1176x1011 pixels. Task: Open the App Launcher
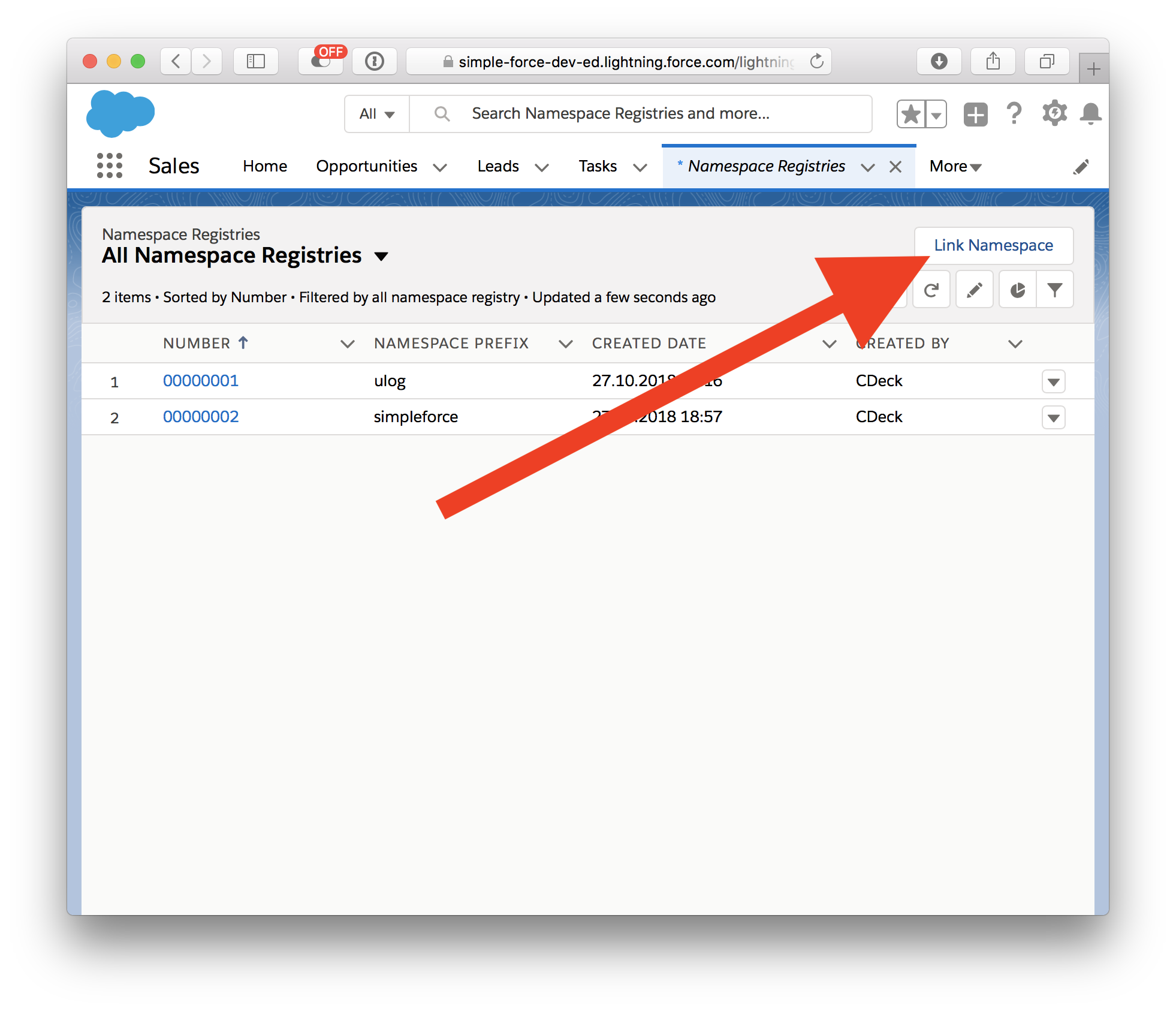(x=109, y=166)
